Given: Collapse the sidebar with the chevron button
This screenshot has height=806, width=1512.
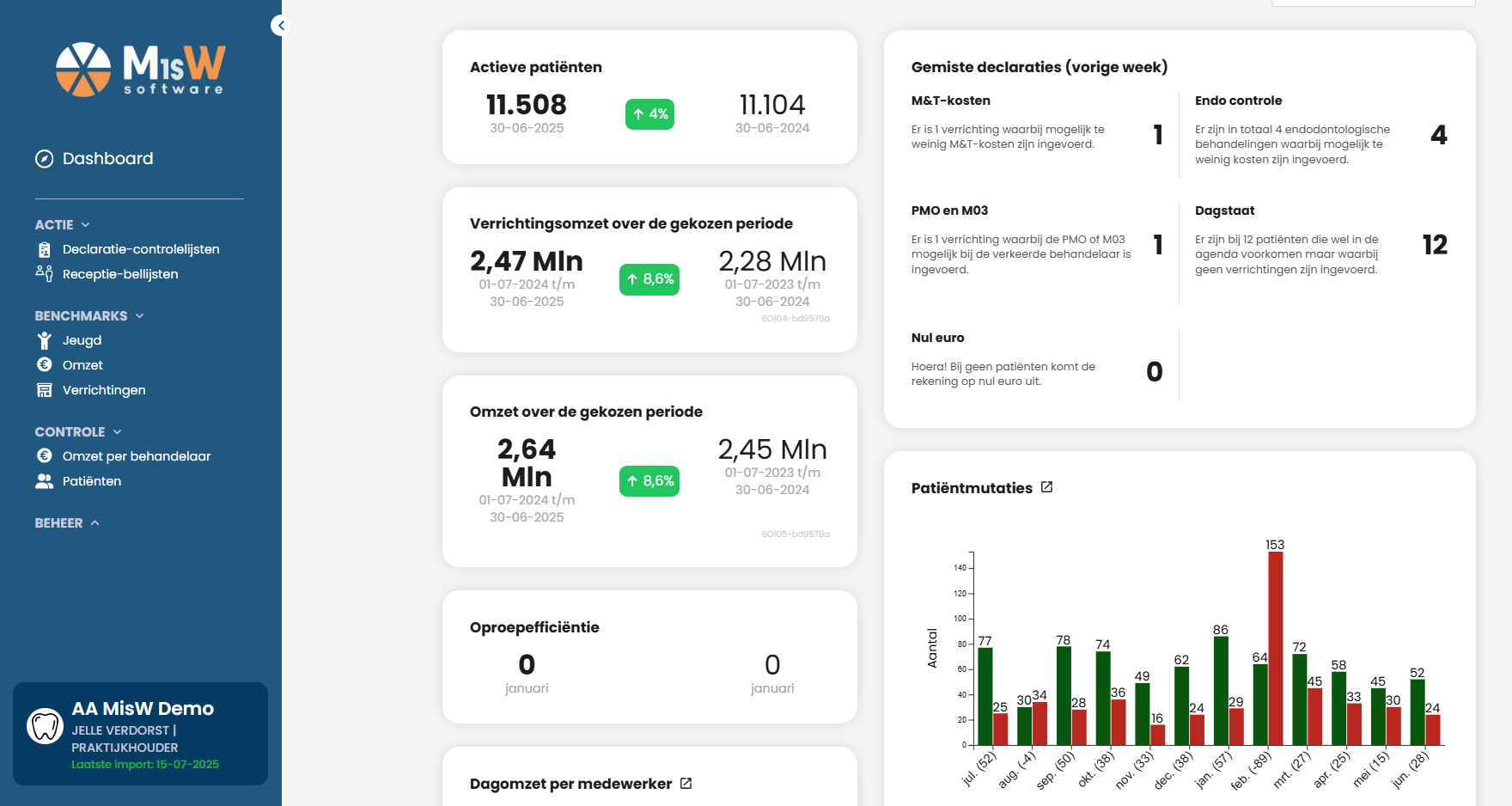Looking at the screenshot, I should click(x=281, y=26).
